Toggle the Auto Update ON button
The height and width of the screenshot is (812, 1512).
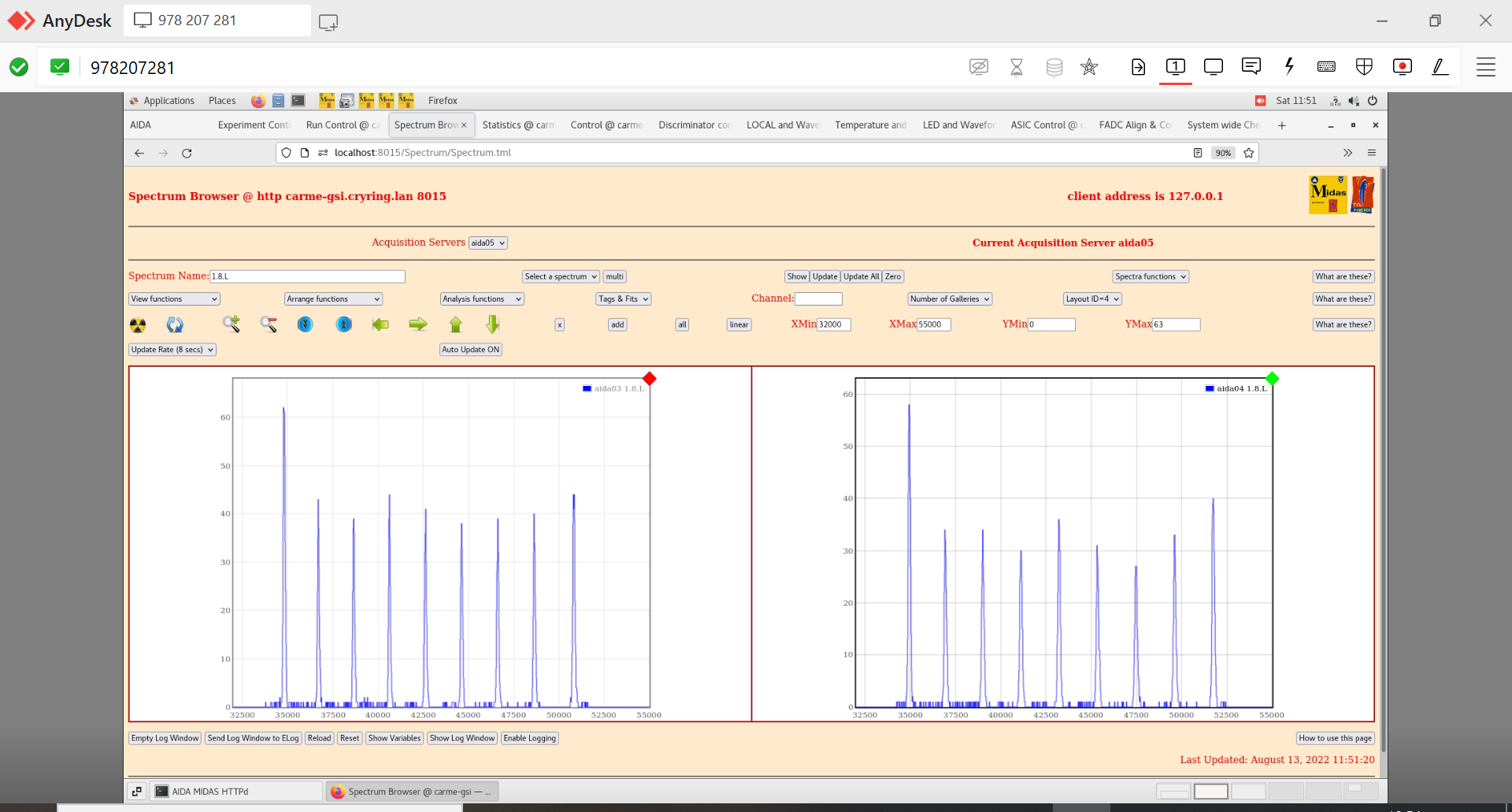(470, 350)
